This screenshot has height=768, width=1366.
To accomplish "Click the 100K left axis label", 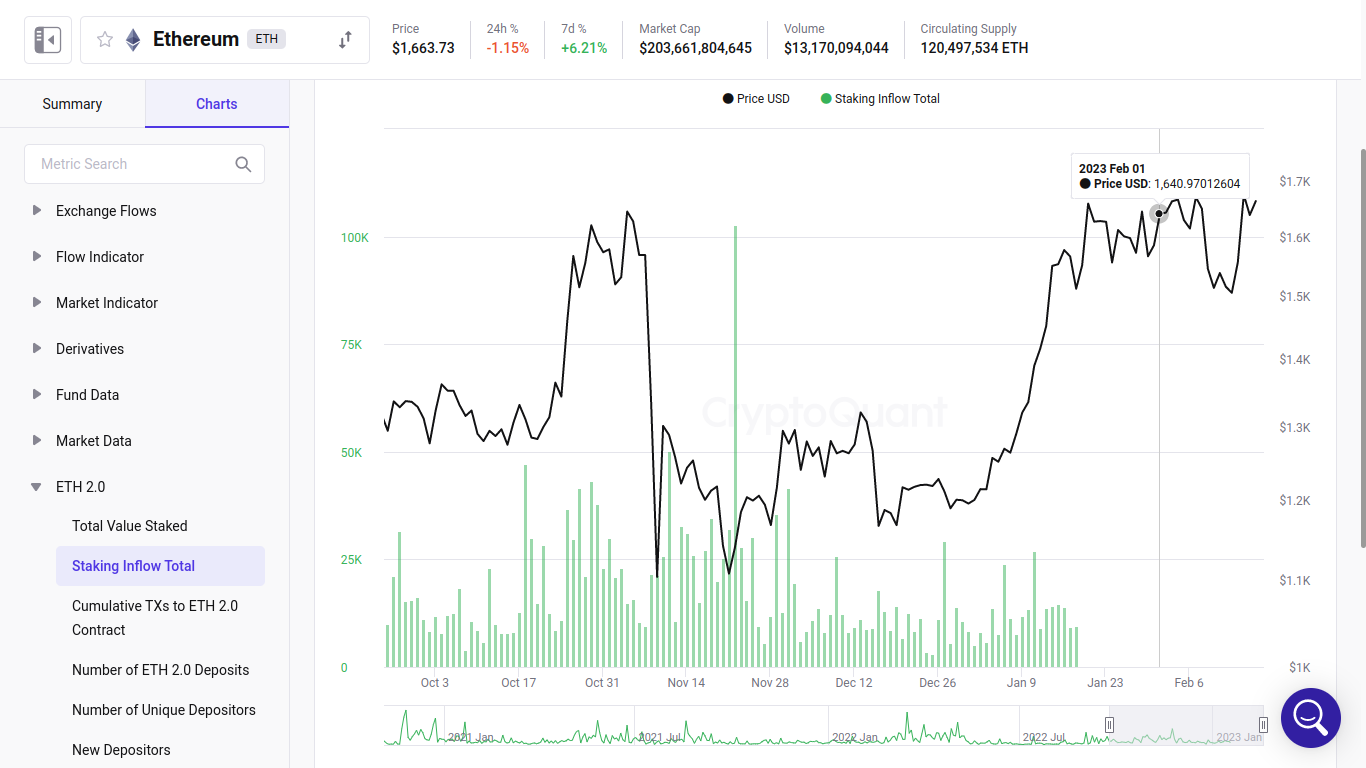I will 354,238.
